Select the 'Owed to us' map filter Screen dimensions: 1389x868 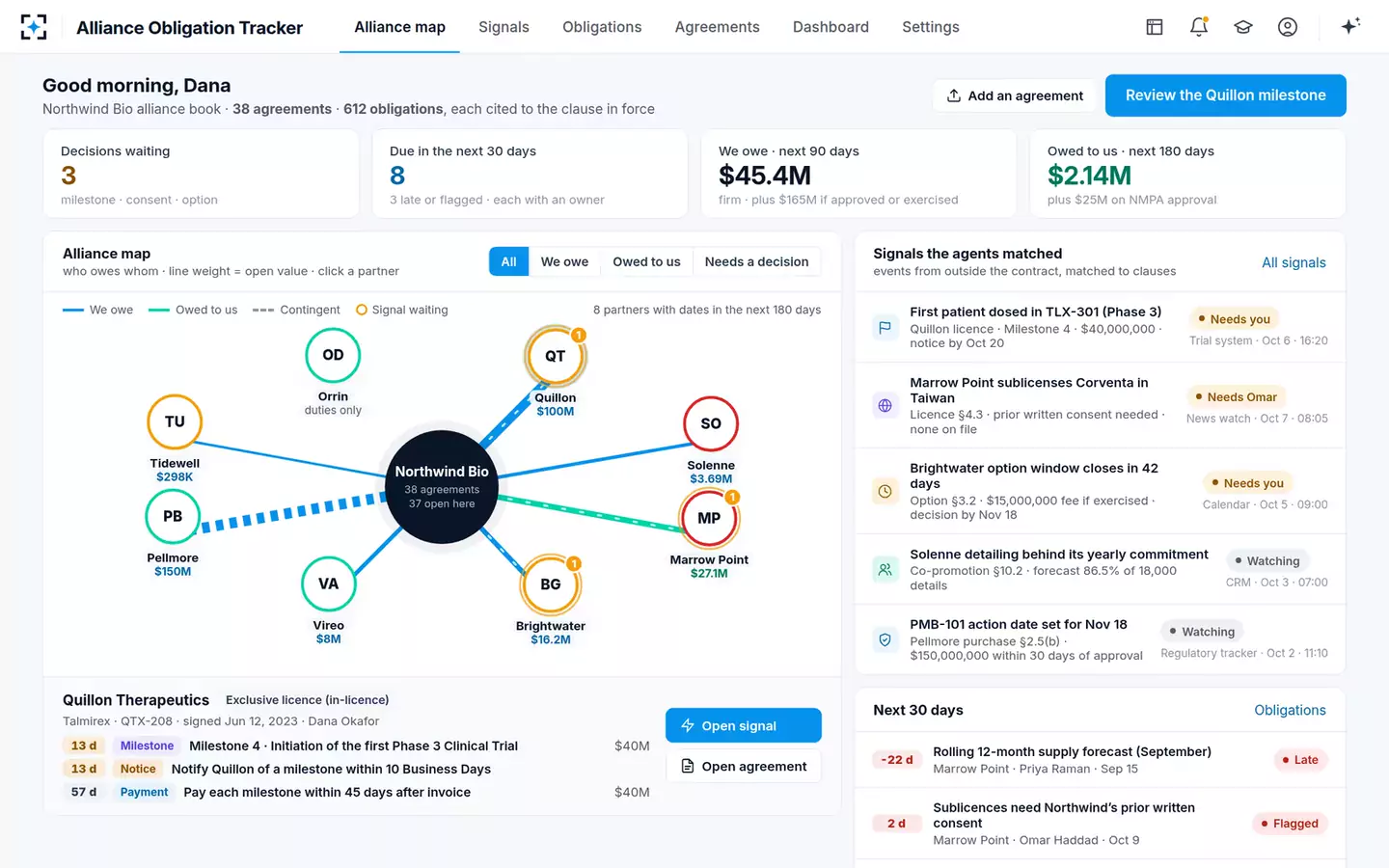click(646, 261)
